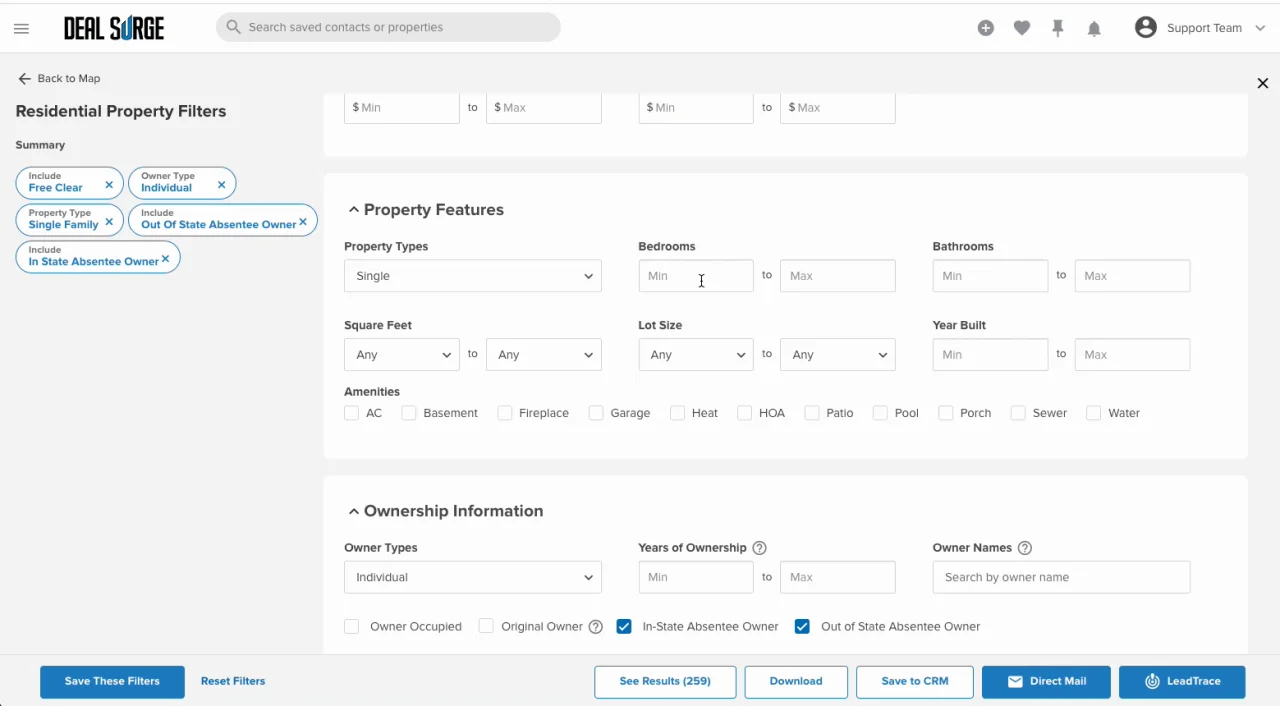Open Lot Size maximum dropdown
This screenshot has height=706, width=1280.
(838, 355)
